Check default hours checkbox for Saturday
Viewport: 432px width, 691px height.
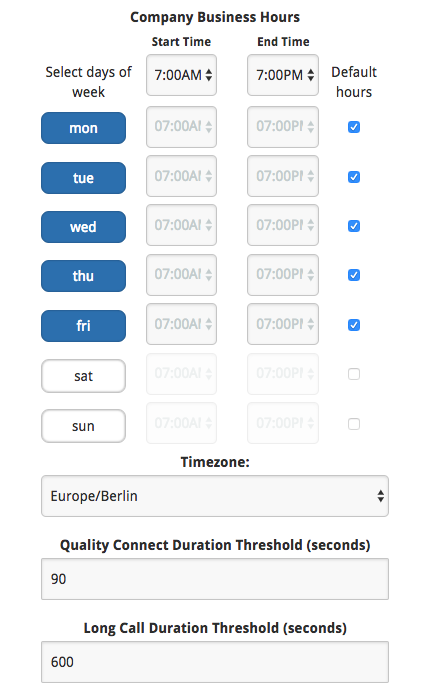tap(354, 374)
